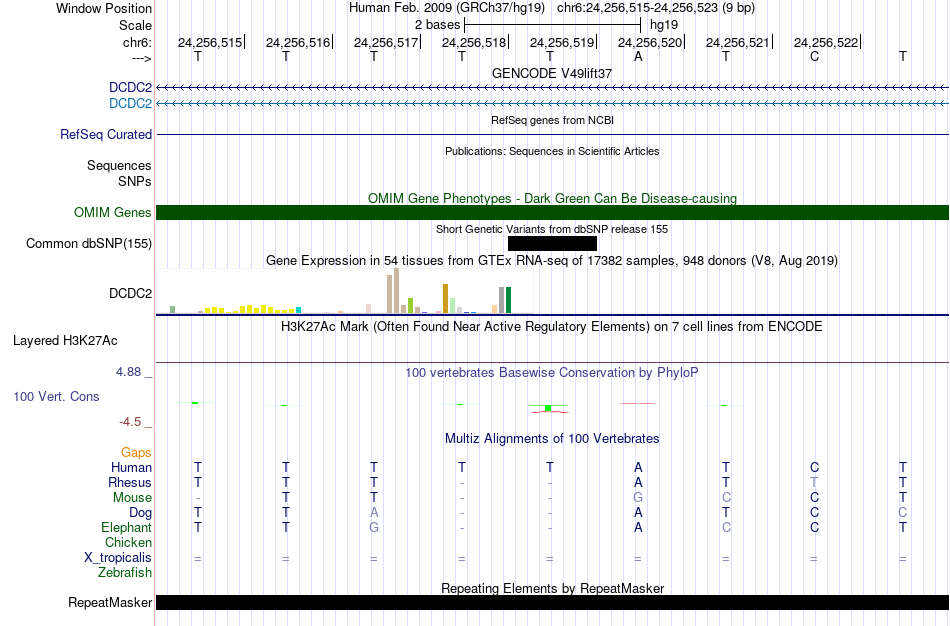This screenshot has height=626, width=950.
Task: Click the 24,256,520 ruler position
Action: point(650,42)
